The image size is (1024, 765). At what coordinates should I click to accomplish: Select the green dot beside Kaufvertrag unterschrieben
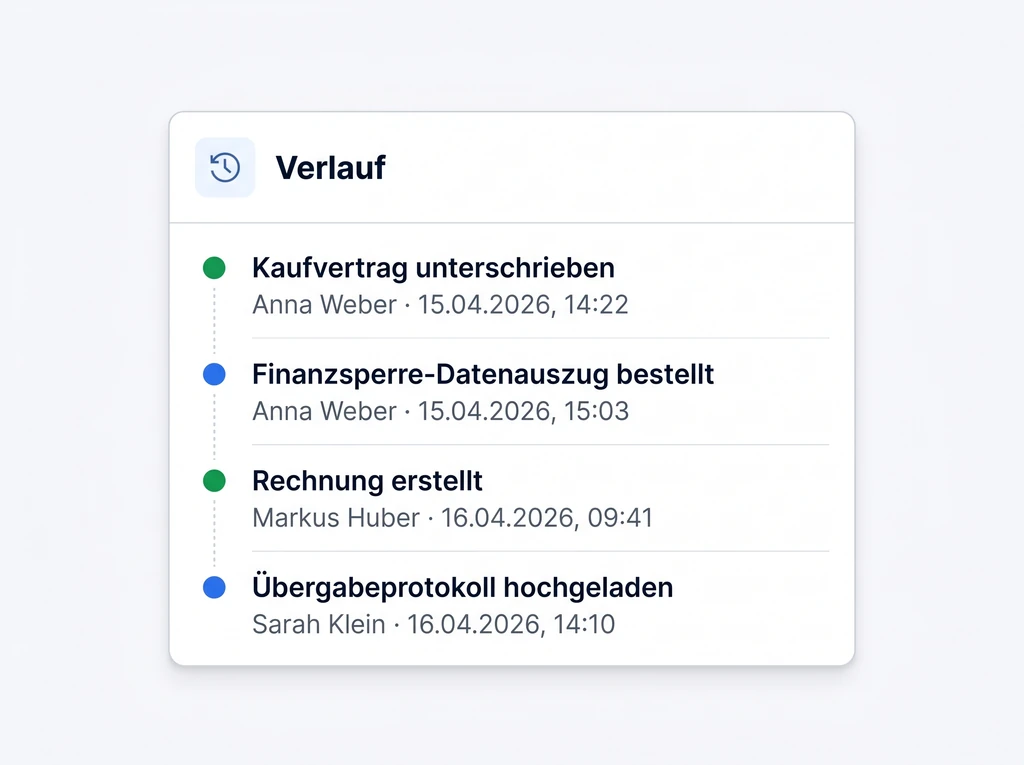[x=214, y=268]
